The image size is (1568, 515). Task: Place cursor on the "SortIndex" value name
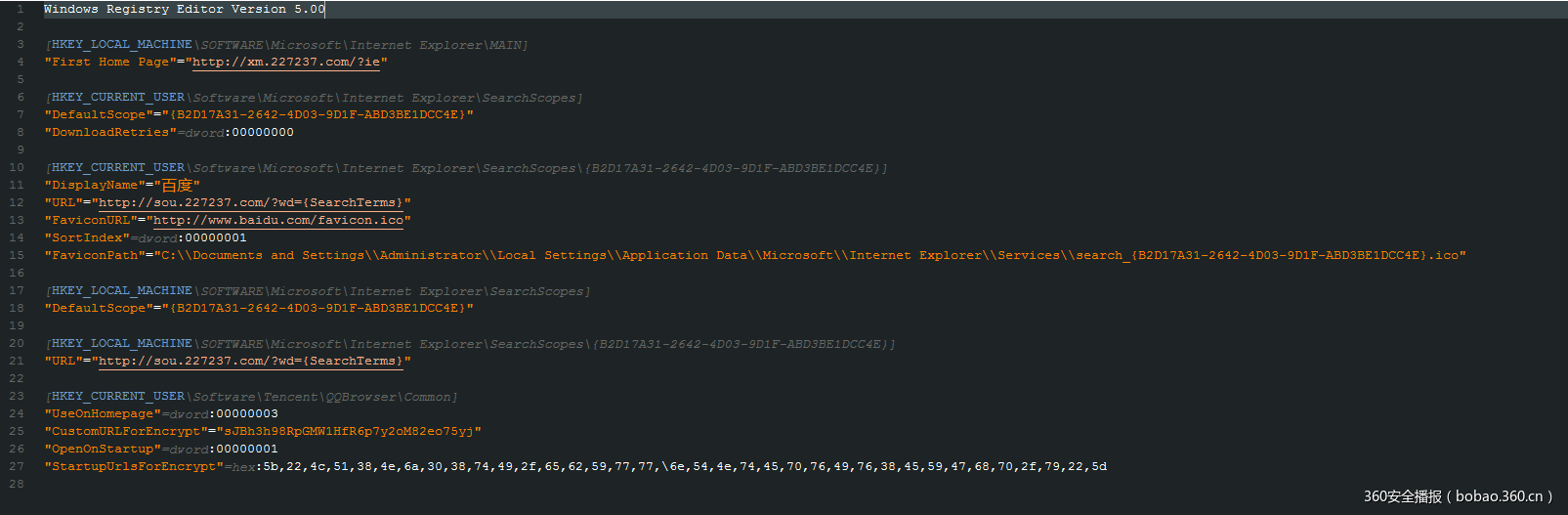[87, 238]
